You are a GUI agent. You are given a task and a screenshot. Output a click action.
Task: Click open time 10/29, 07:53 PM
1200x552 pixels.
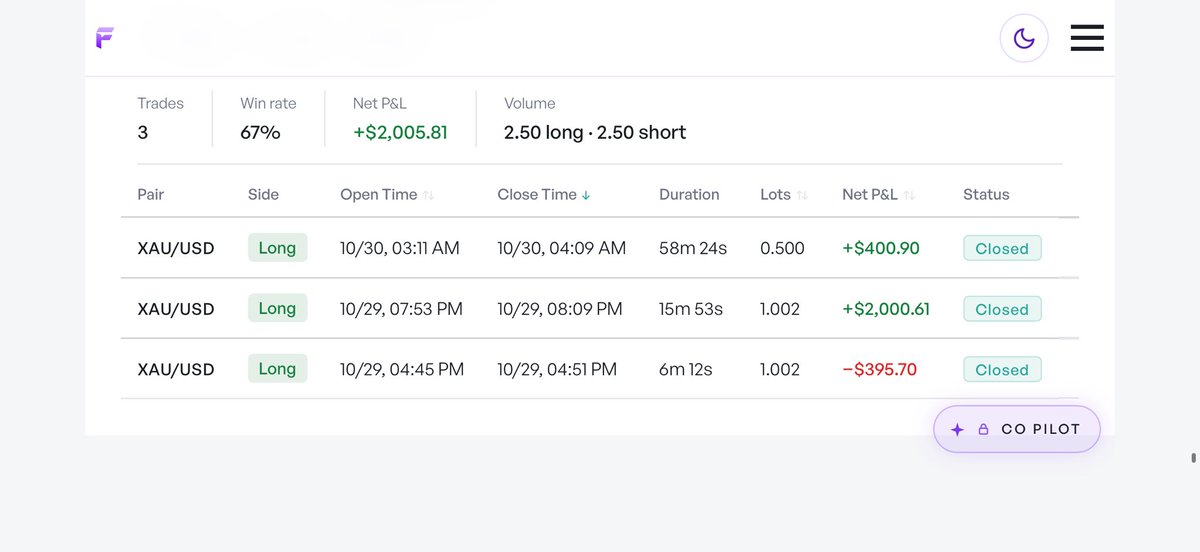click(x=401, y=309)
